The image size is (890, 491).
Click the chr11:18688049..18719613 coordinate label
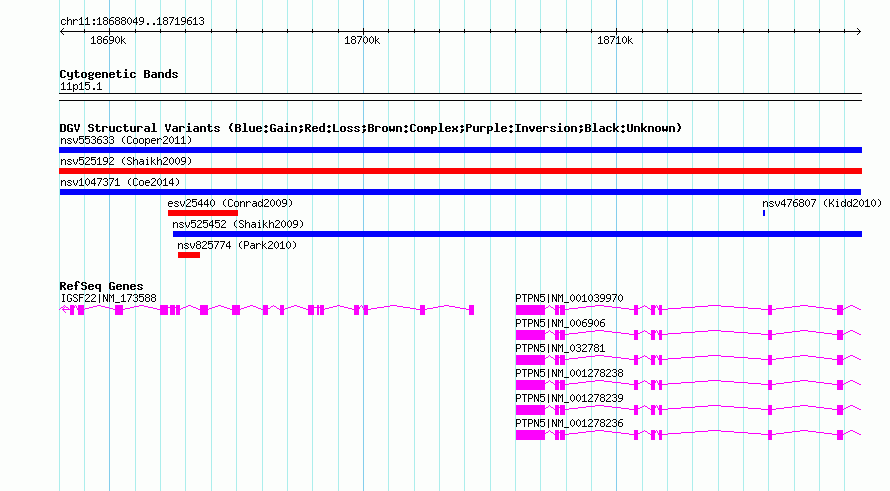click(132, 21)
